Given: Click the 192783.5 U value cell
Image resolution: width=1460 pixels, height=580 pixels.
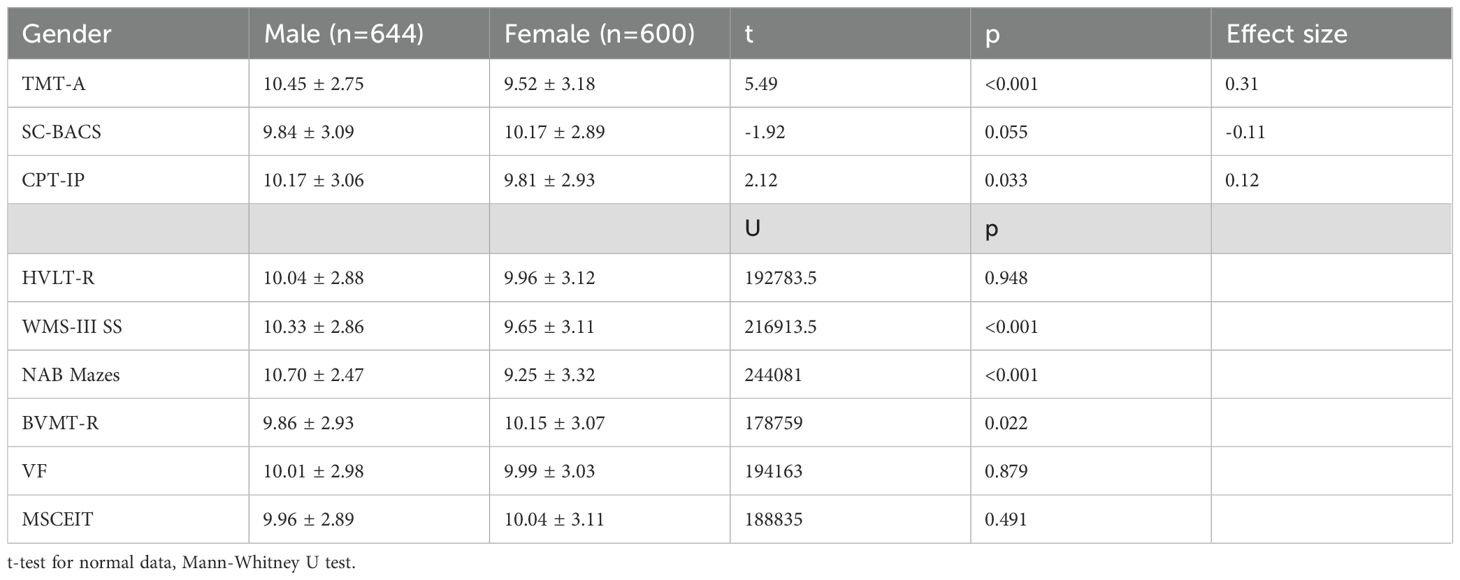Looking at the screenshot, I should tap(781, 278).
